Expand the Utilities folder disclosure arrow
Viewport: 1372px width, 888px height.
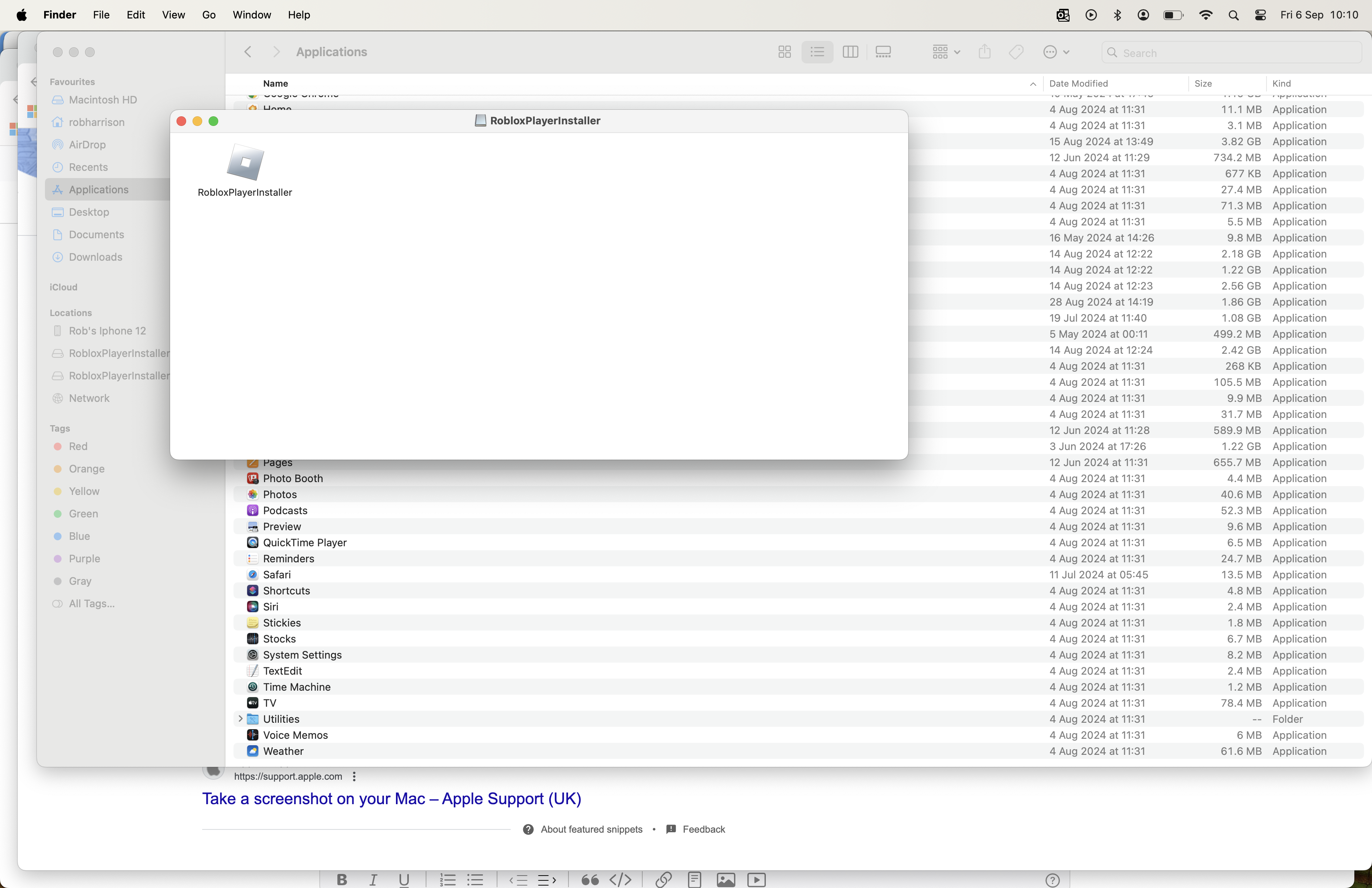(240, 719)
